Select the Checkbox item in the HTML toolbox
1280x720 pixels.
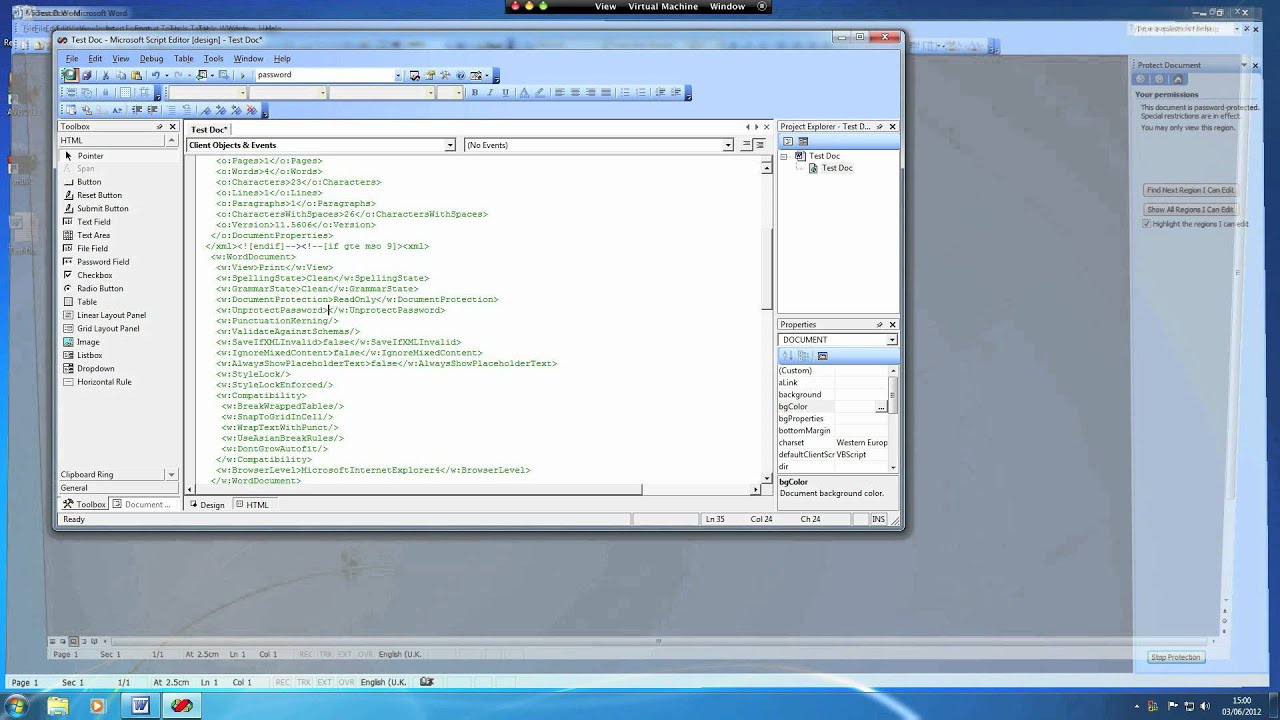94,275
